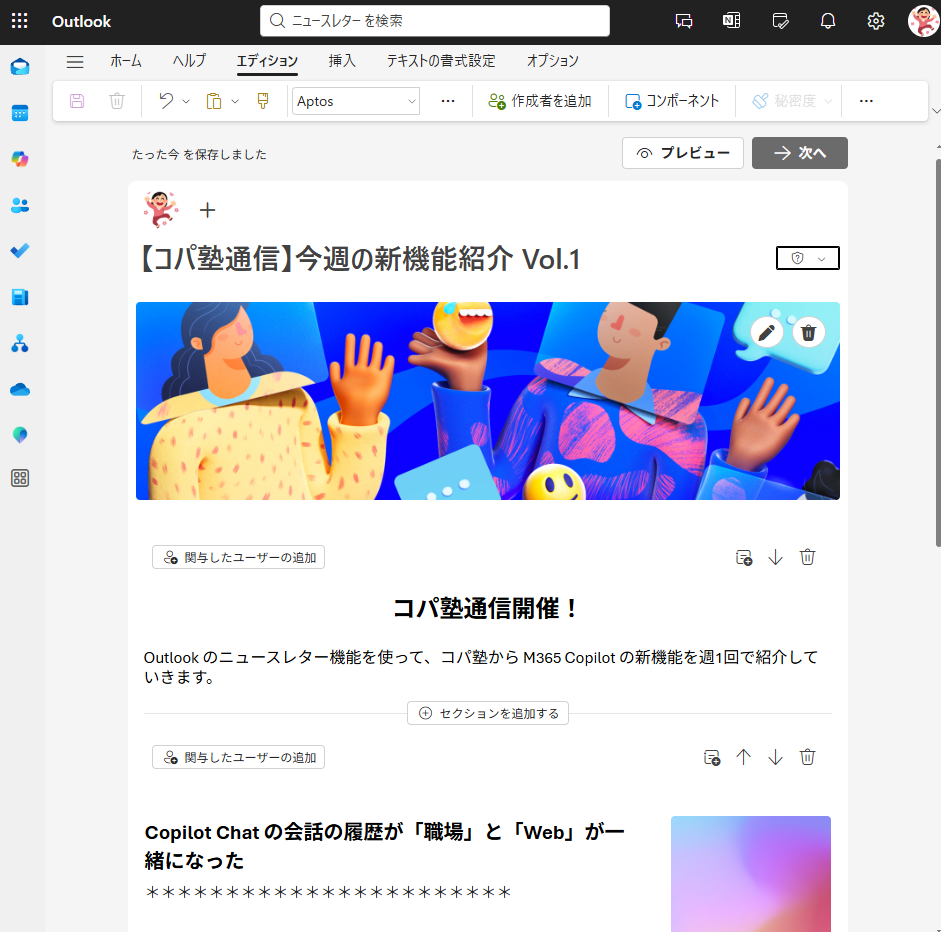941x932 pixels.
Task: Open OneDrive from the left sidebar
Action: click(20, 389)
